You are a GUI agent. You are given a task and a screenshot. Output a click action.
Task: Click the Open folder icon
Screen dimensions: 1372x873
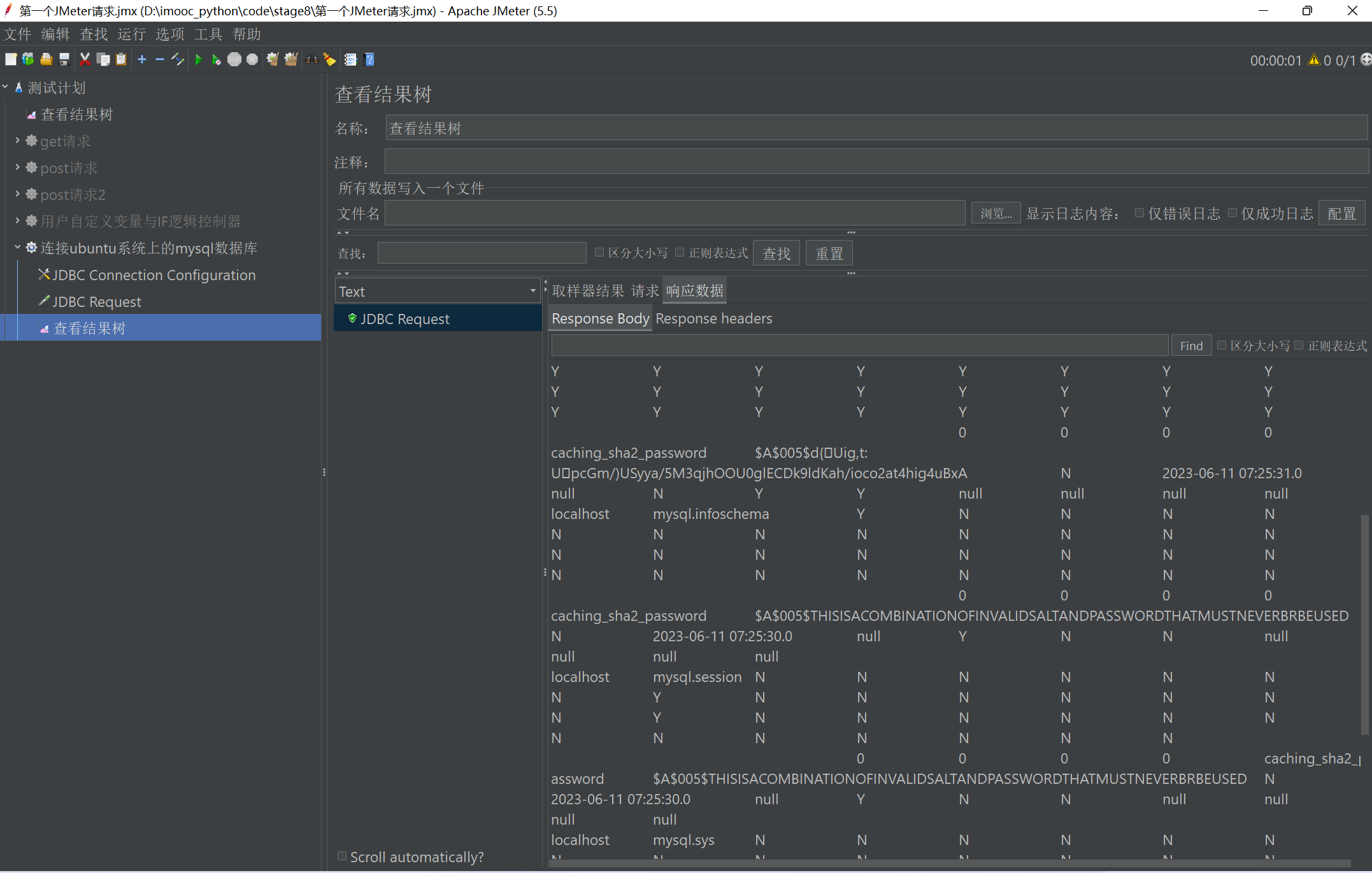point(46,59)
